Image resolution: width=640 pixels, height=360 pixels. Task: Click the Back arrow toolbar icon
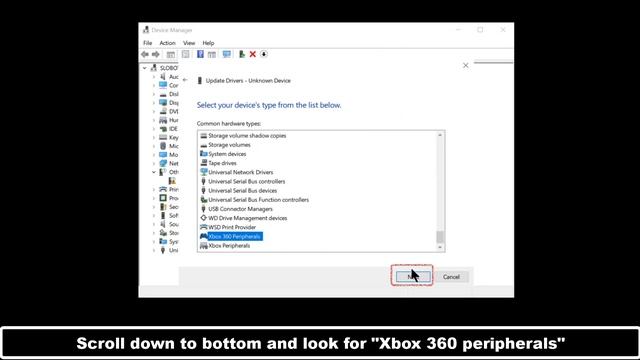tap(145, 54)
